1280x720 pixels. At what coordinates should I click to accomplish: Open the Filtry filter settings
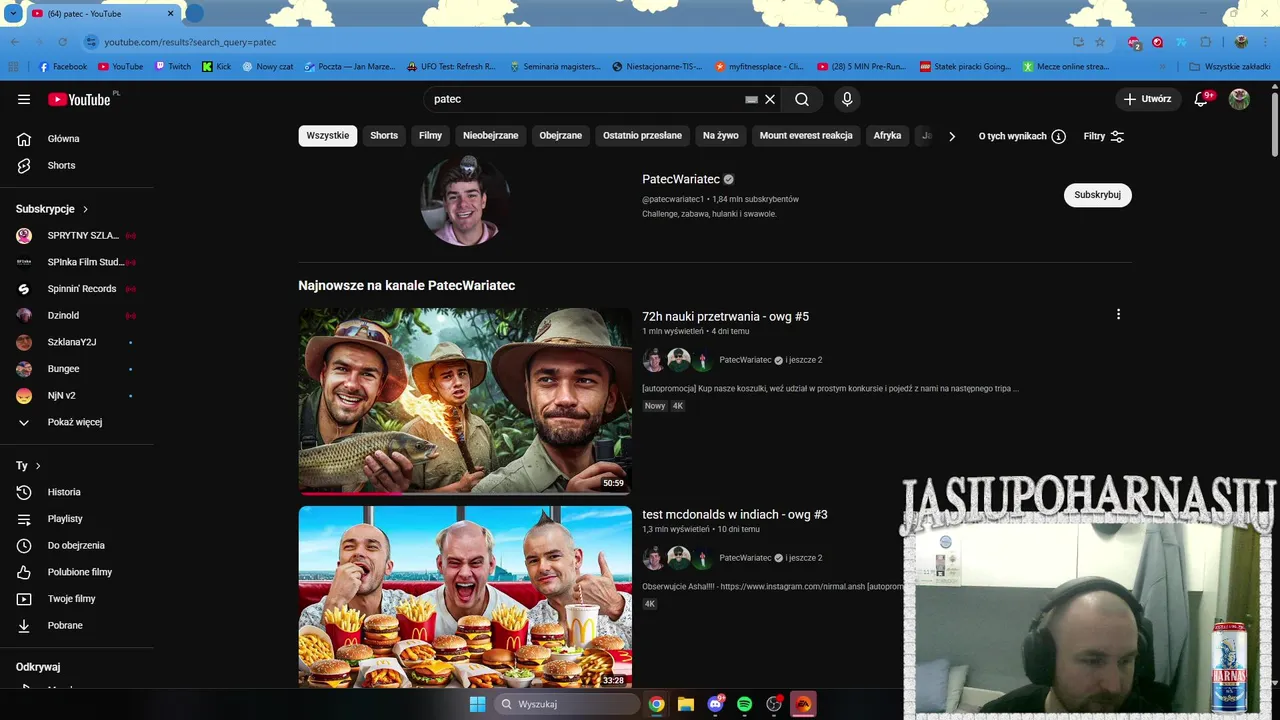1104,136
